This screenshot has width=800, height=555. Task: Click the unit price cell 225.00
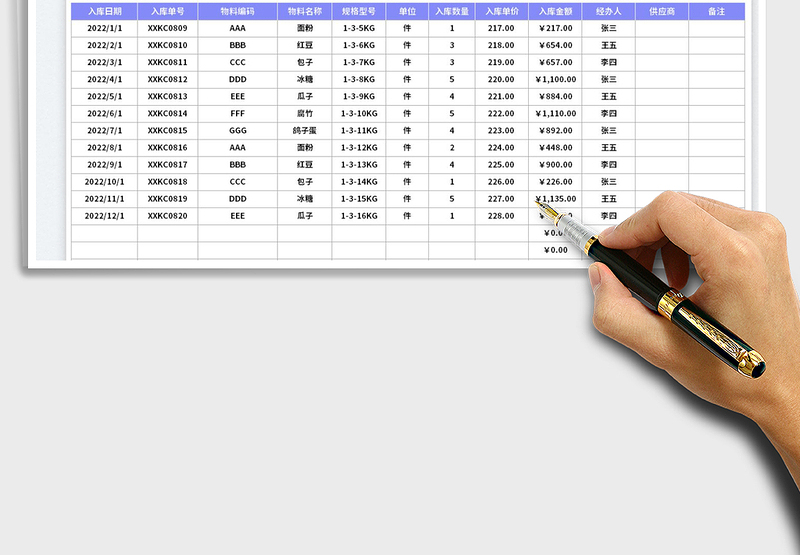click(501, 164)
